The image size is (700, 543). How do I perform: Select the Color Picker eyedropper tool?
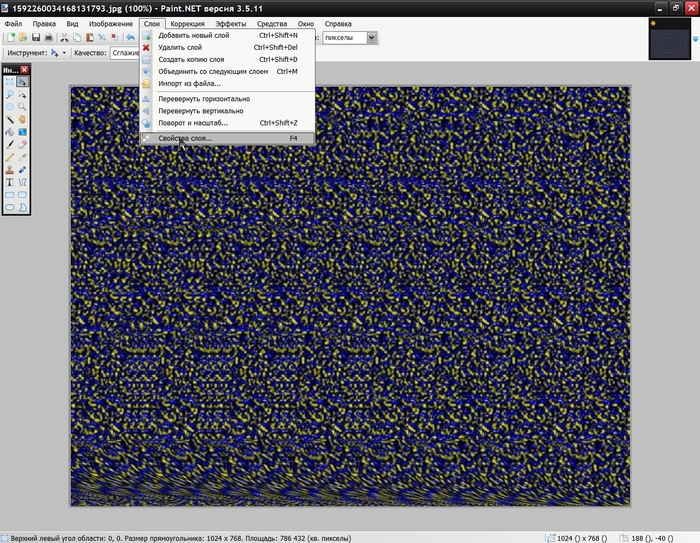(22, 157)
